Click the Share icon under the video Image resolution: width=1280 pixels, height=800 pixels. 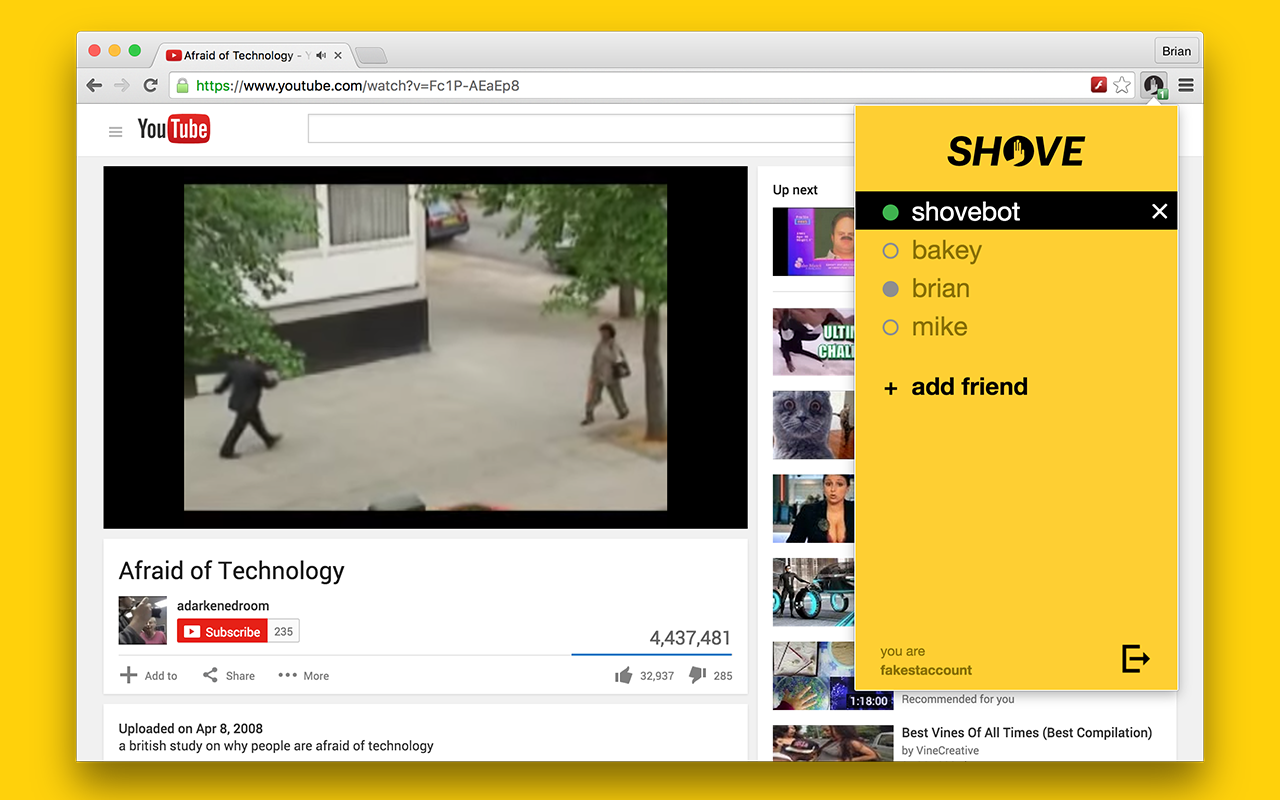pos(210,675)
